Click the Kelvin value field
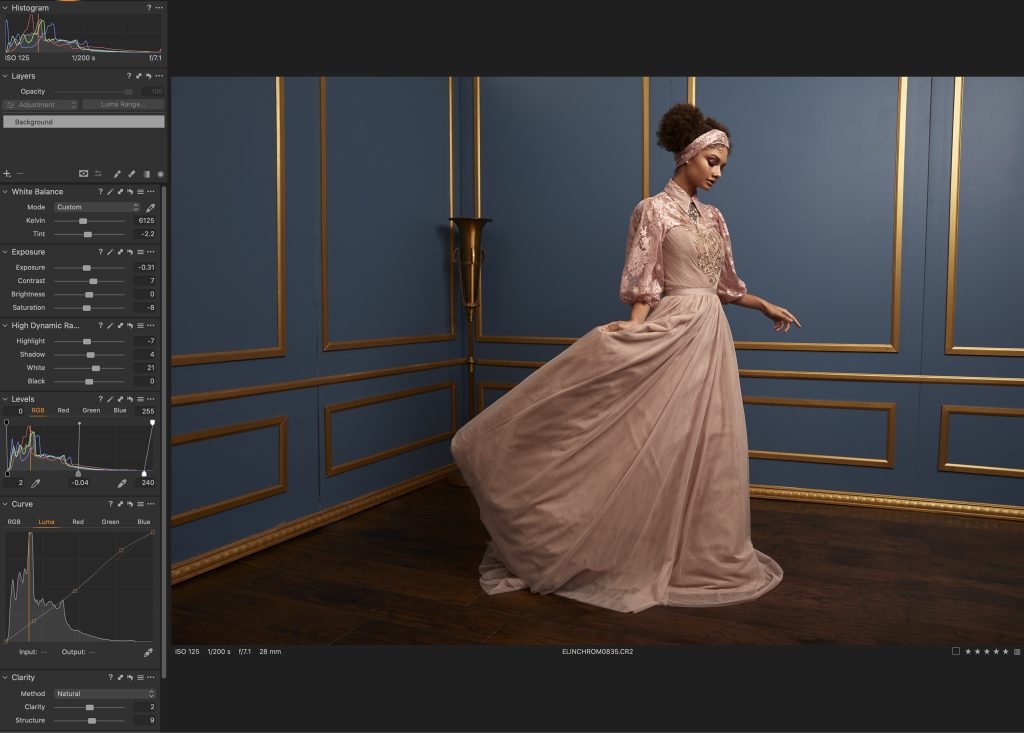 (x=146, y=220)
